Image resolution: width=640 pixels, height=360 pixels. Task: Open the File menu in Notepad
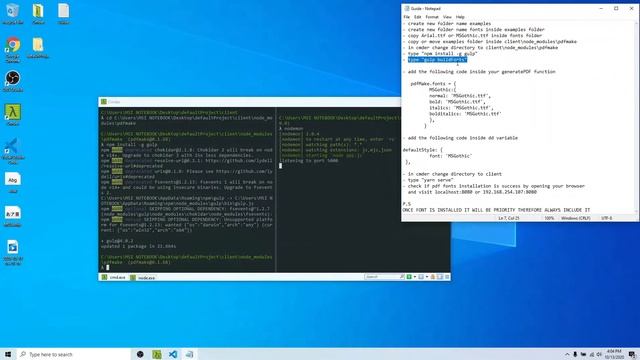click(407, 17)
